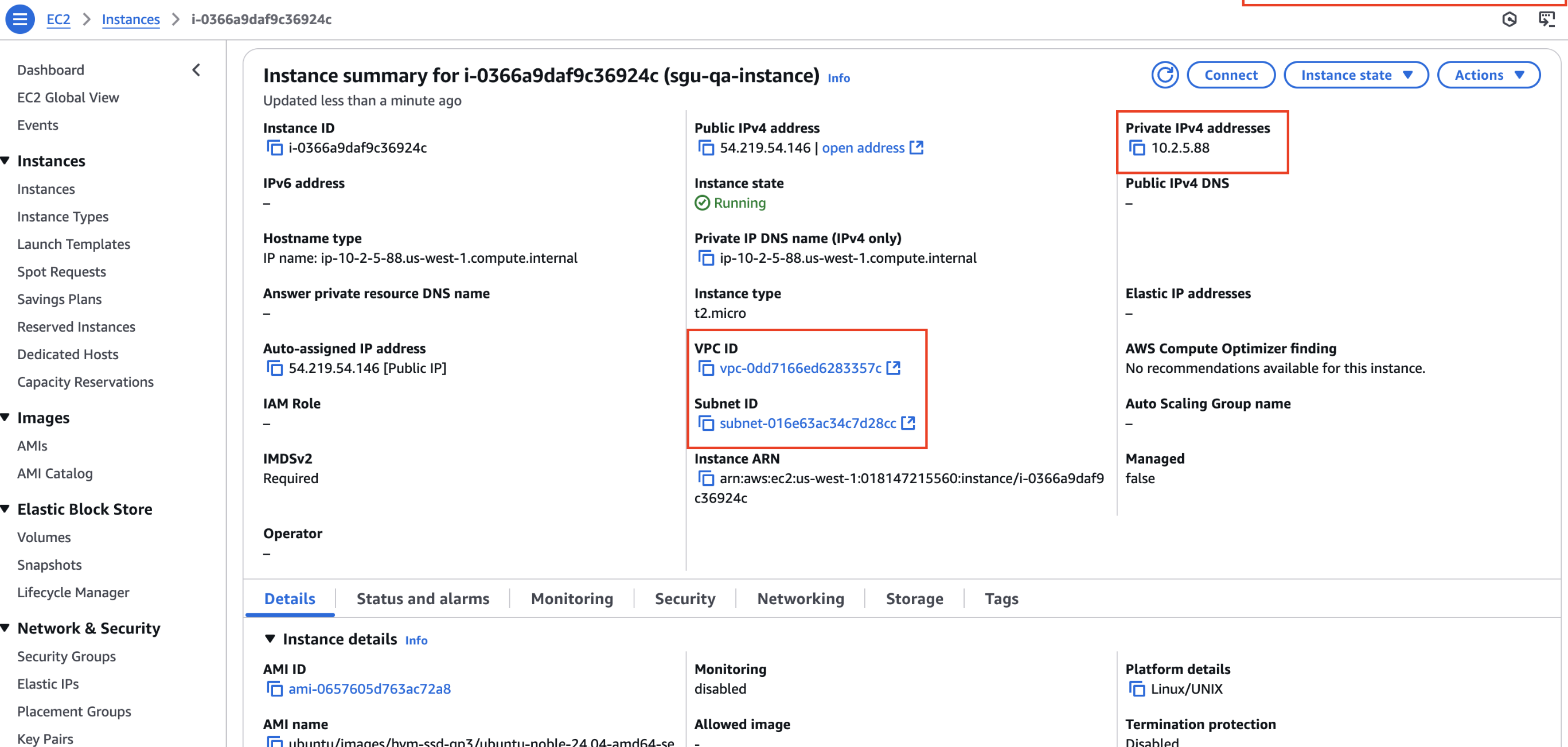The height and width of the screenshot is (747, 1568).
Task: Click the refresh instance summary icon
Action: (1164, 75)
